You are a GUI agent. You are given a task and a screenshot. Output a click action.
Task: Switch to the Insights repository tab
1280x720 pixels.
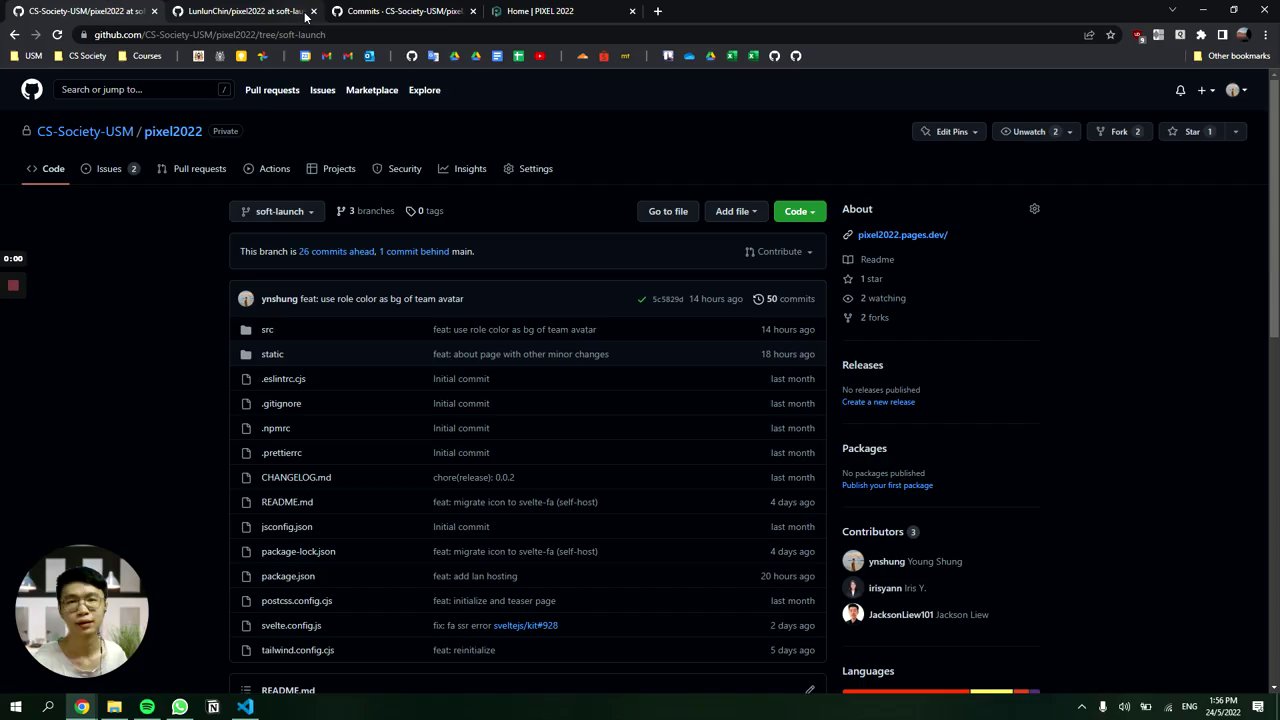pyautogui.click(x=462, y=169)
